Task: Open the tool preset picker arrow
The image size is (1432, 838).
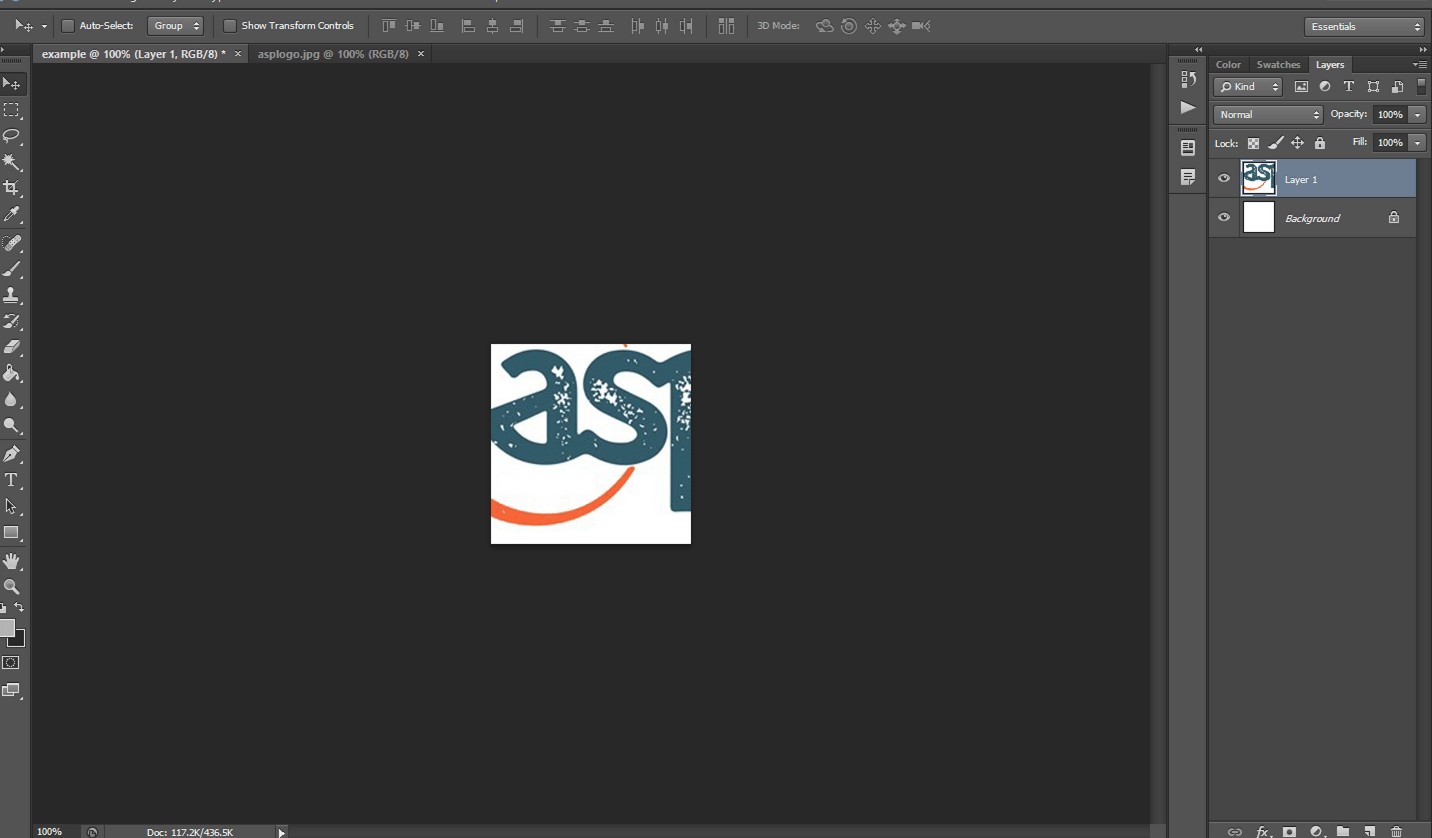Action: [x=44, y=26]
